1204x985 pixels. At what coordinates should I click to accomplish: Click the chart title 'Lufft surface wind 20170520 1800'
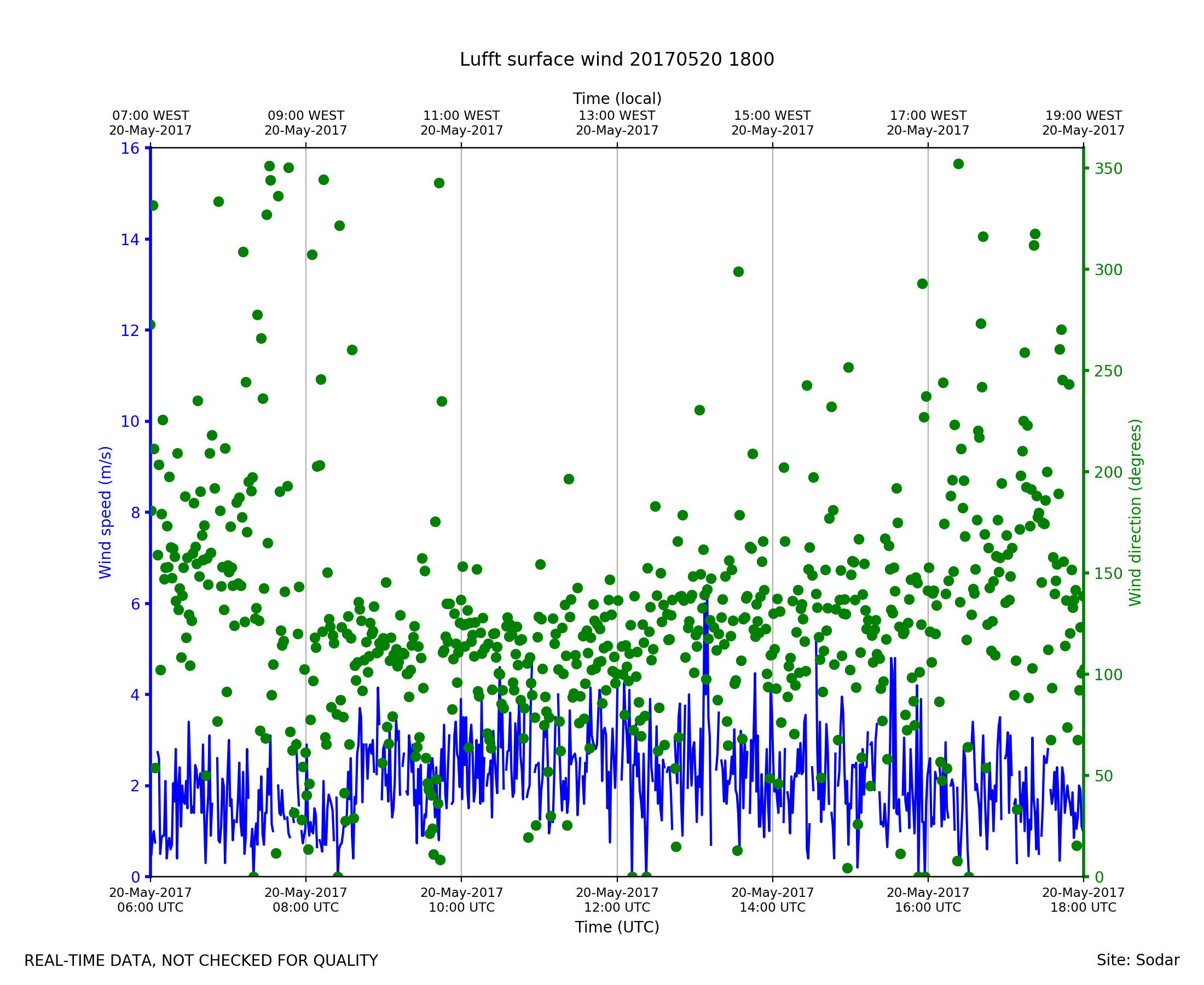tap(617, 60)
